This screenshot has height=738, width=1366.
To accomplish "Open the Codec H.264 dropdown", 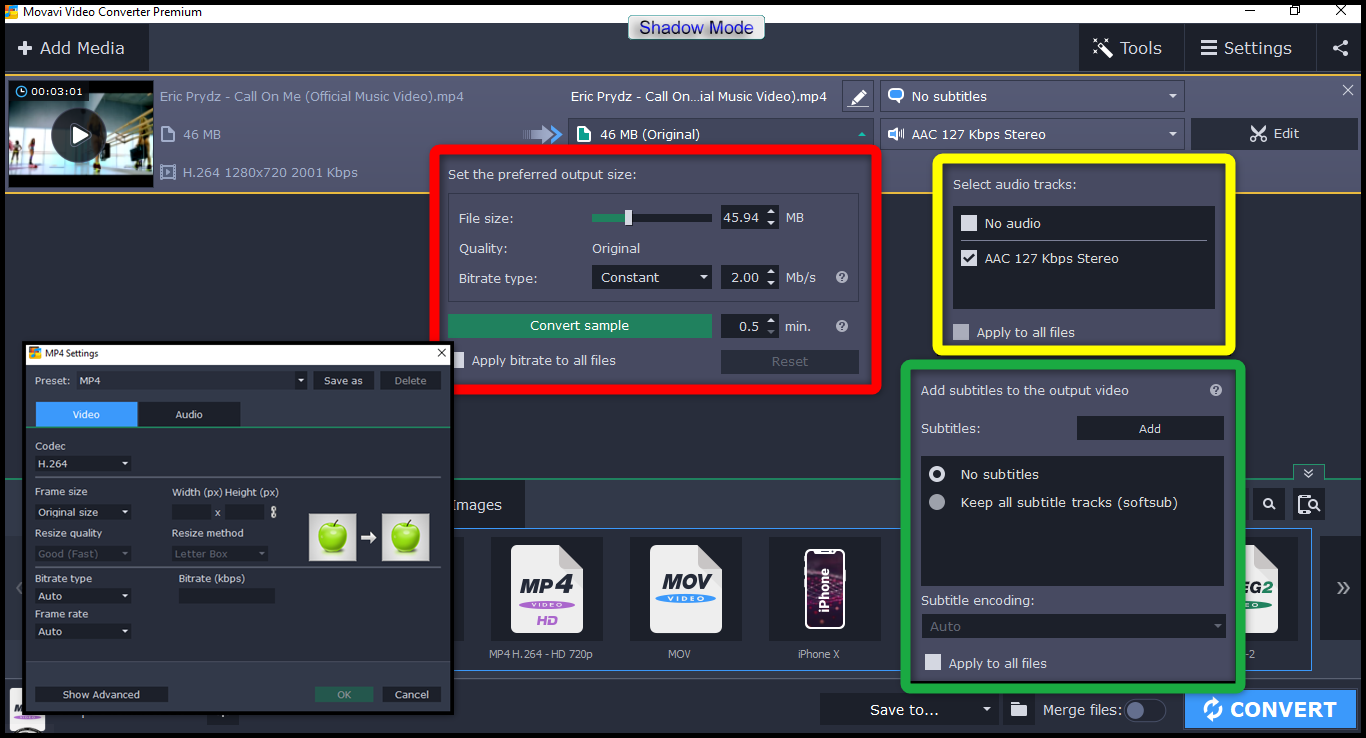I will pyautogui.click(x=83, y=463).
